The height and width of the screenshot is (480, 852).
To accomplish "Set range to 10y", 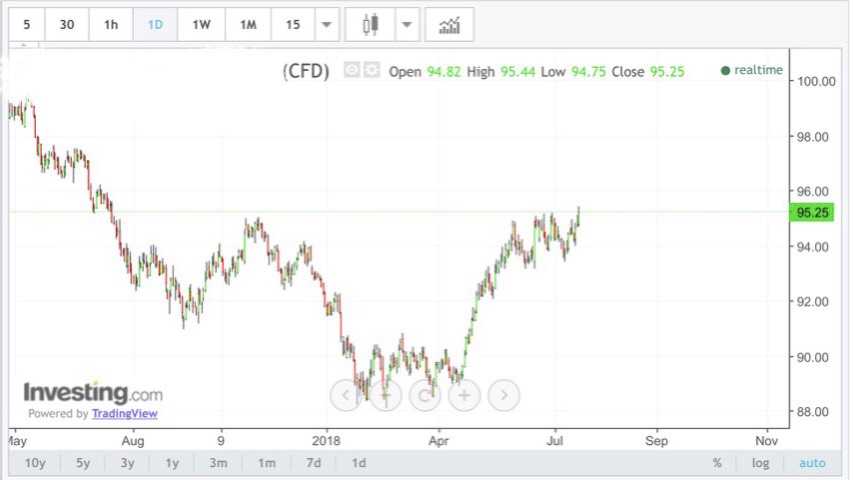I will point(35,463).
